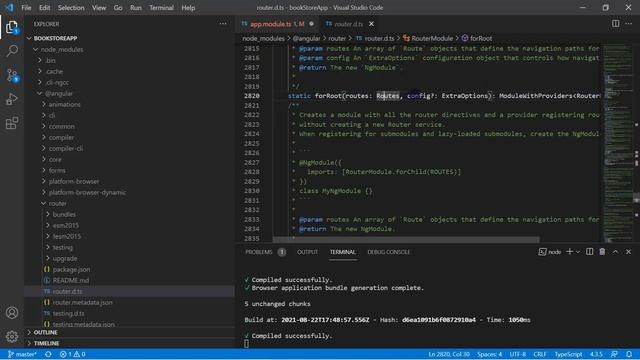Click the Ln 2820, Col 30 indicator
The image size is (640, 360).
pos(449,354)
